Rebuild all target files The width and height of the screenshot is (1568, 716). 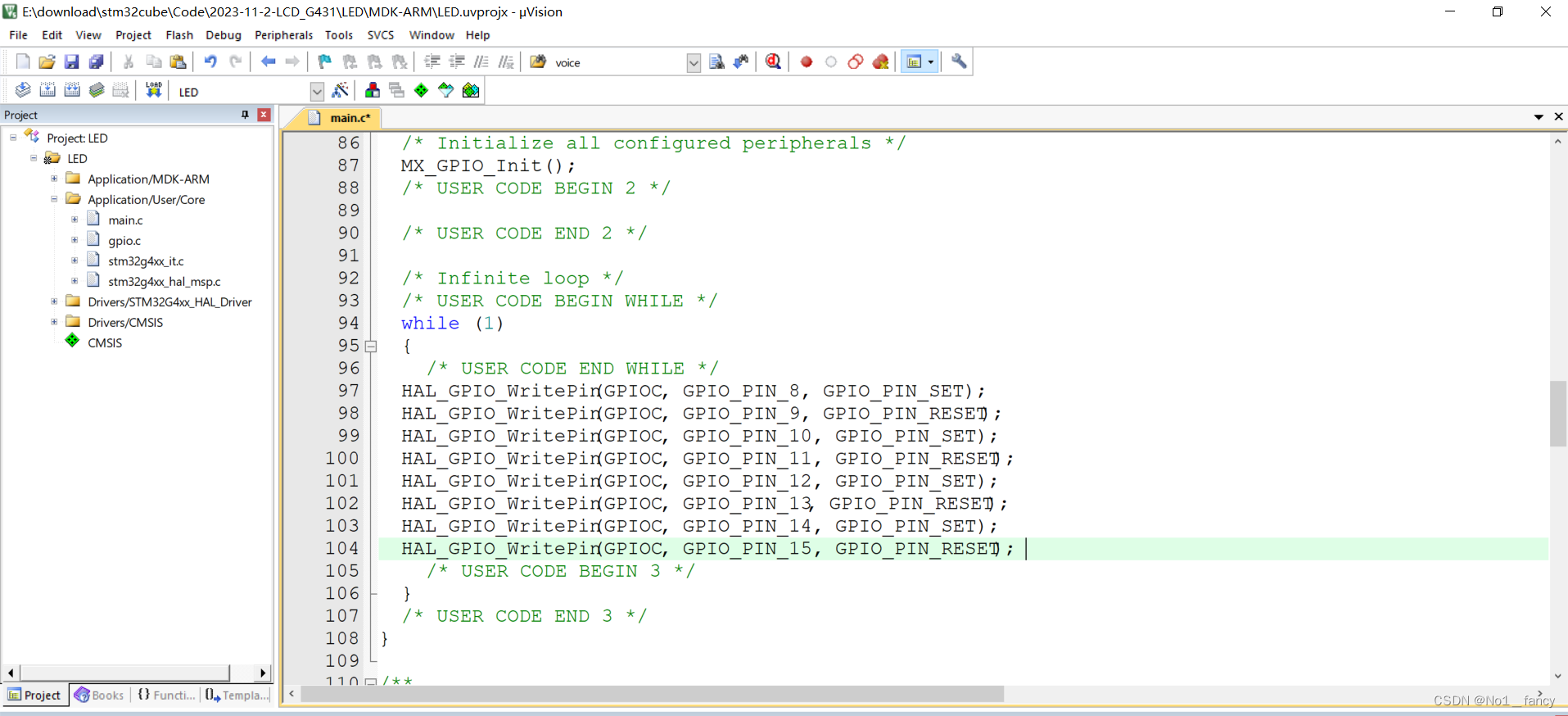point(72,90)
